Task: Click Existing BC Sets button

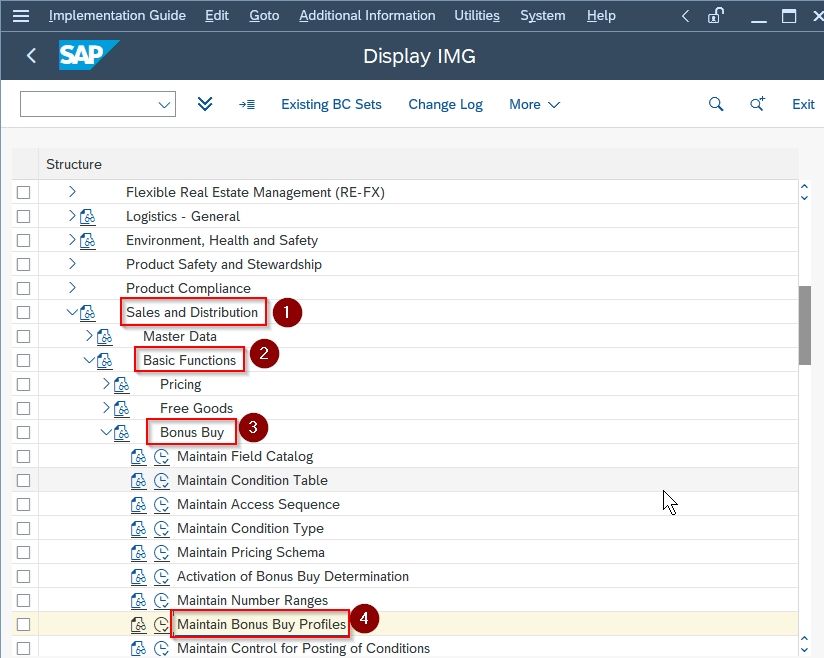Action: 331,105
